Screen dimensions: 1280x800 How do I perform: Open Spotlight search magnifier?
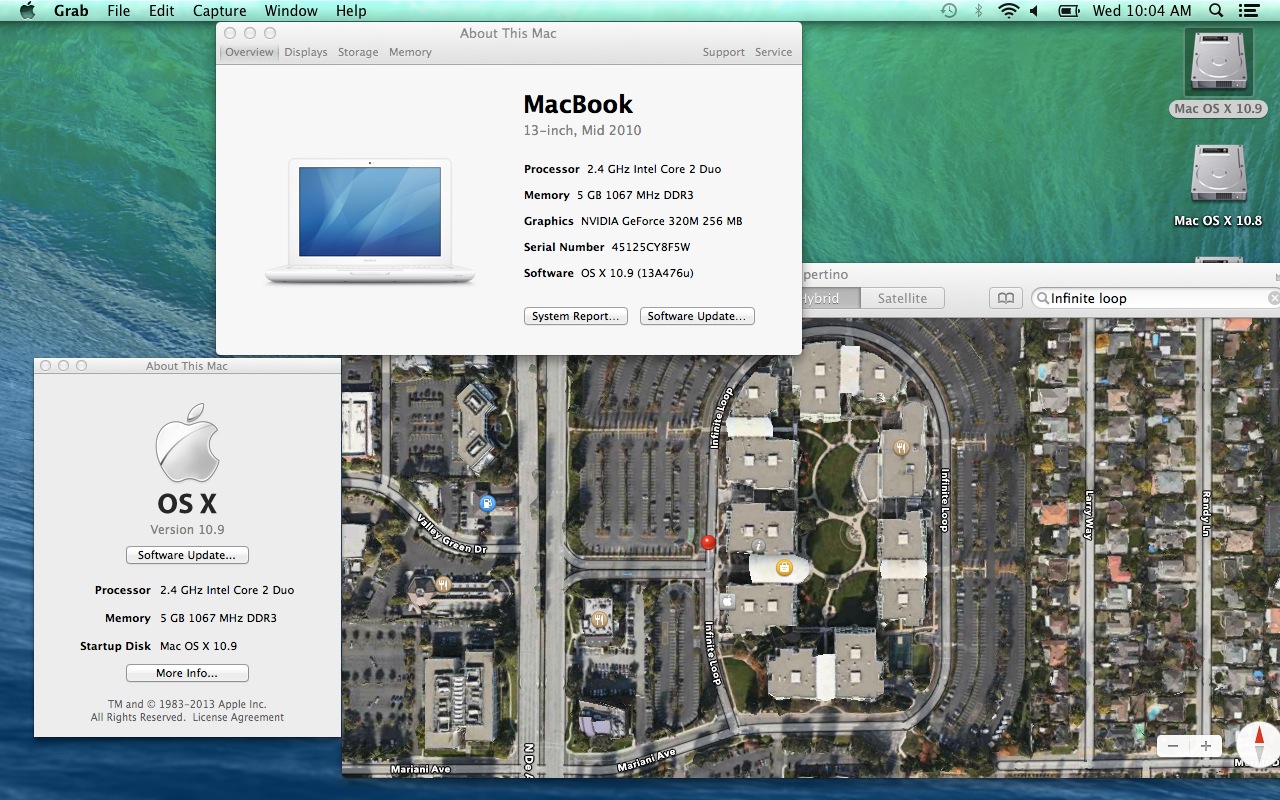[1216, 11]
